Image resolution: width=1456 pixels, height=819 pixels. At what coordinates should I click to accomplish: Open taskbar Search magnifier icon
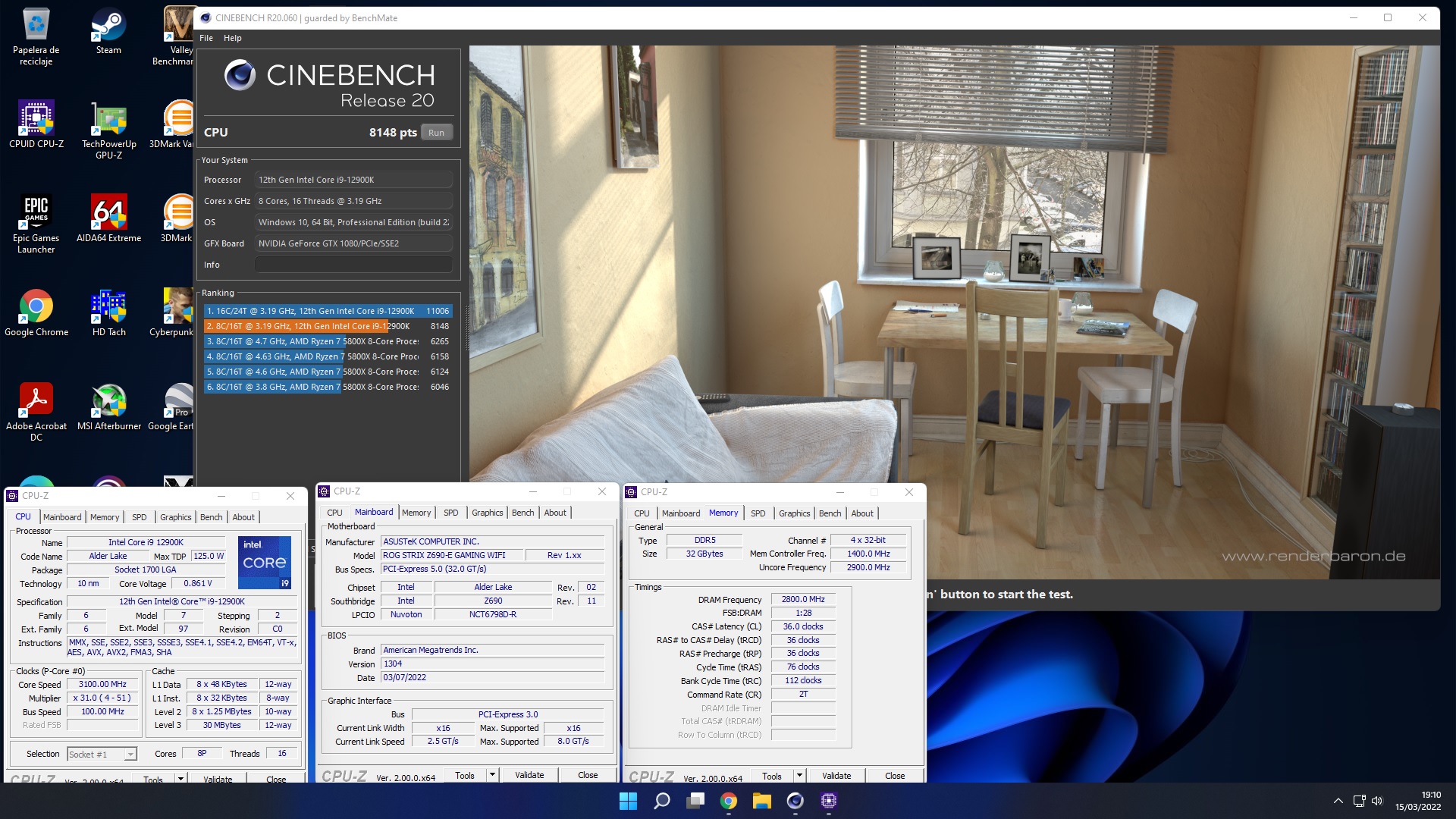[x=662, y=801]
